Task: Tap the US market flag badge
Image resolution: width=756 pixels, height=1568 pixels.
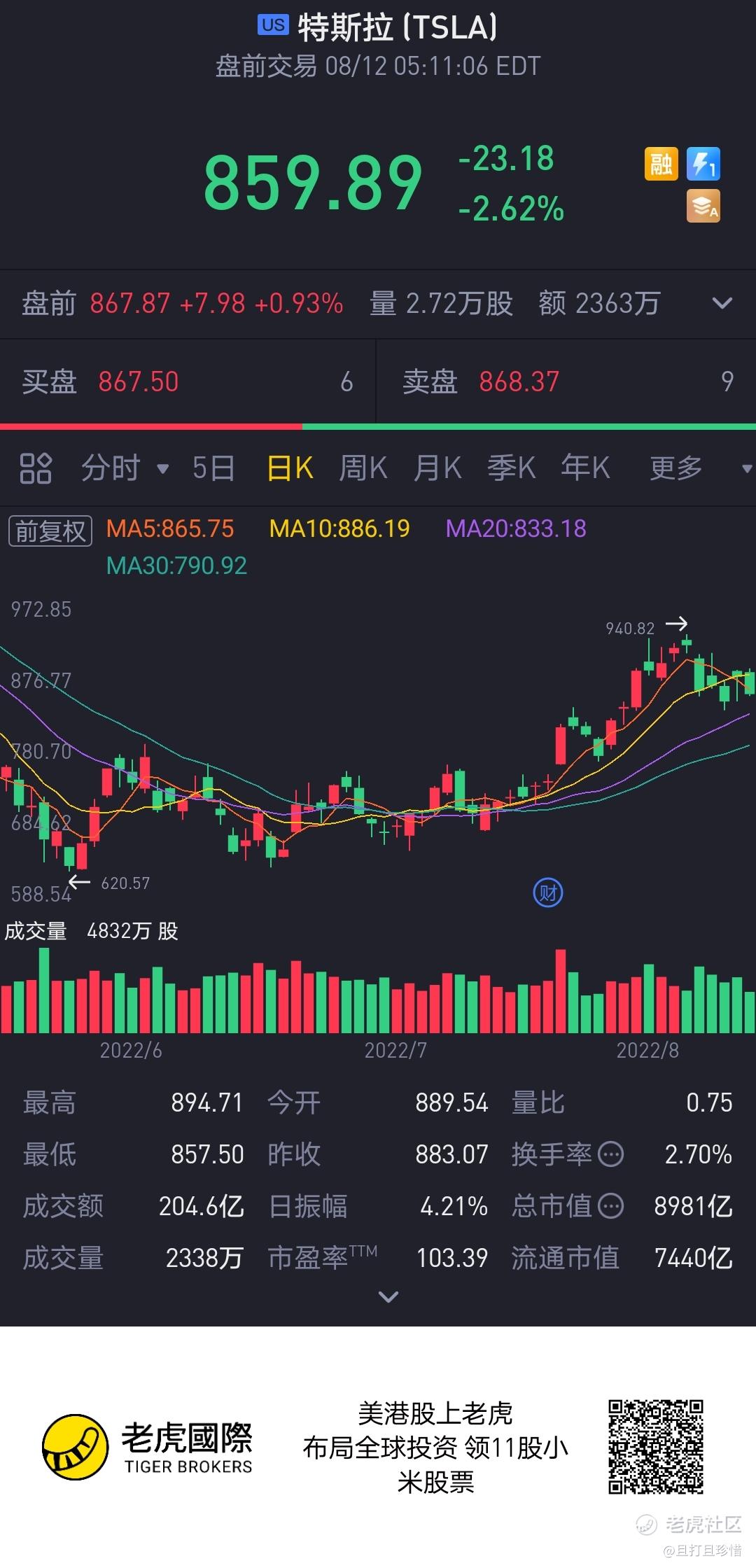Action: pyautogui.click(x=274, y=25)
